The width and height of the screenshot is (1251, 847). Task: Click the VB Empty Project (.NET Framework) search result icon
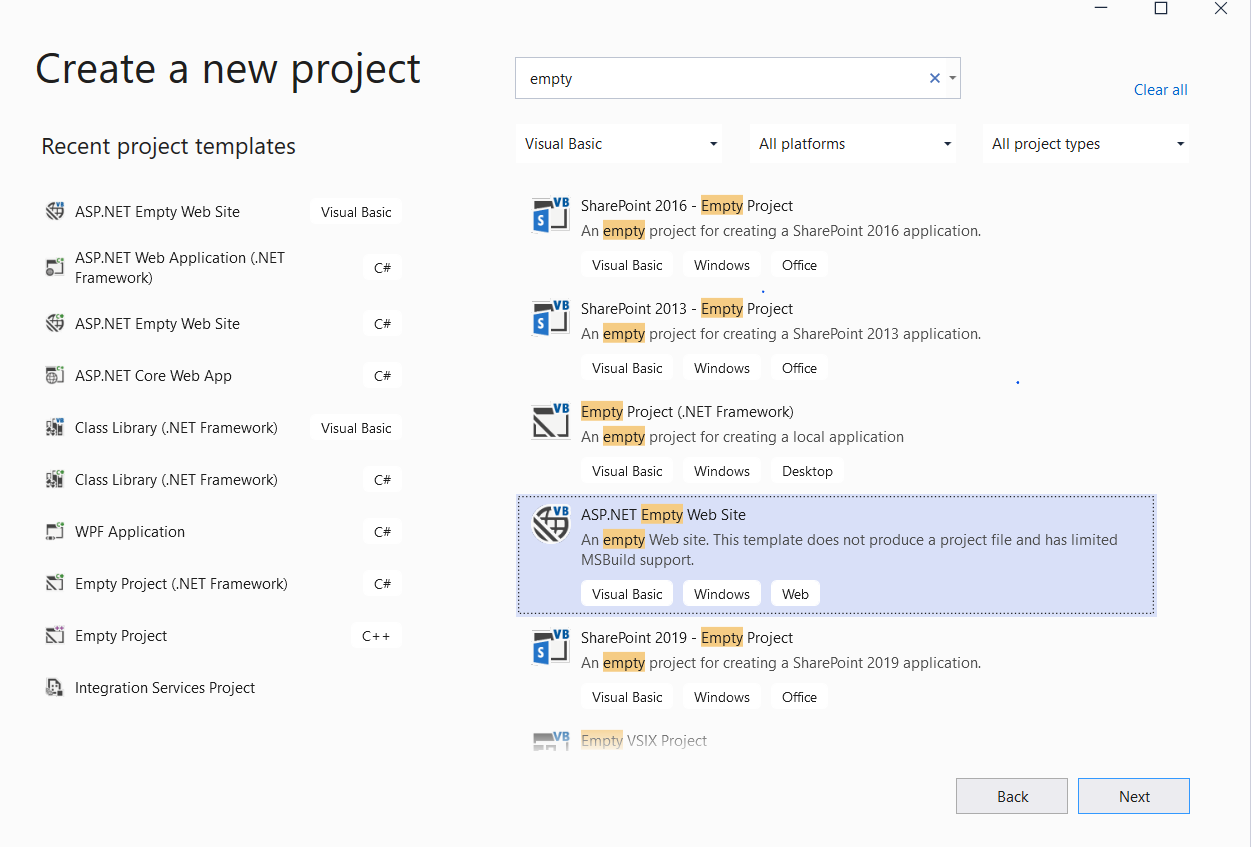click(x=551, y=421)
